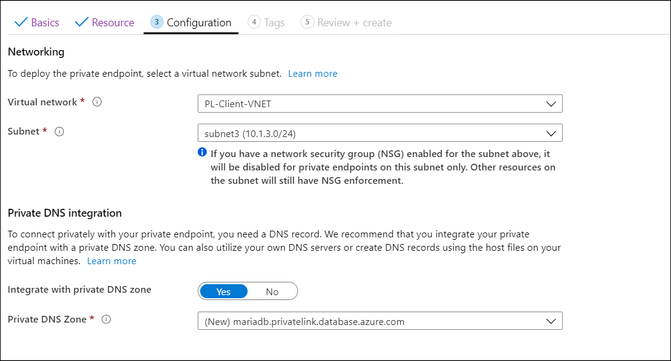671x361 pixels.
Task: Click the Private DNS Zone info icon
Action: pos(106,319)
